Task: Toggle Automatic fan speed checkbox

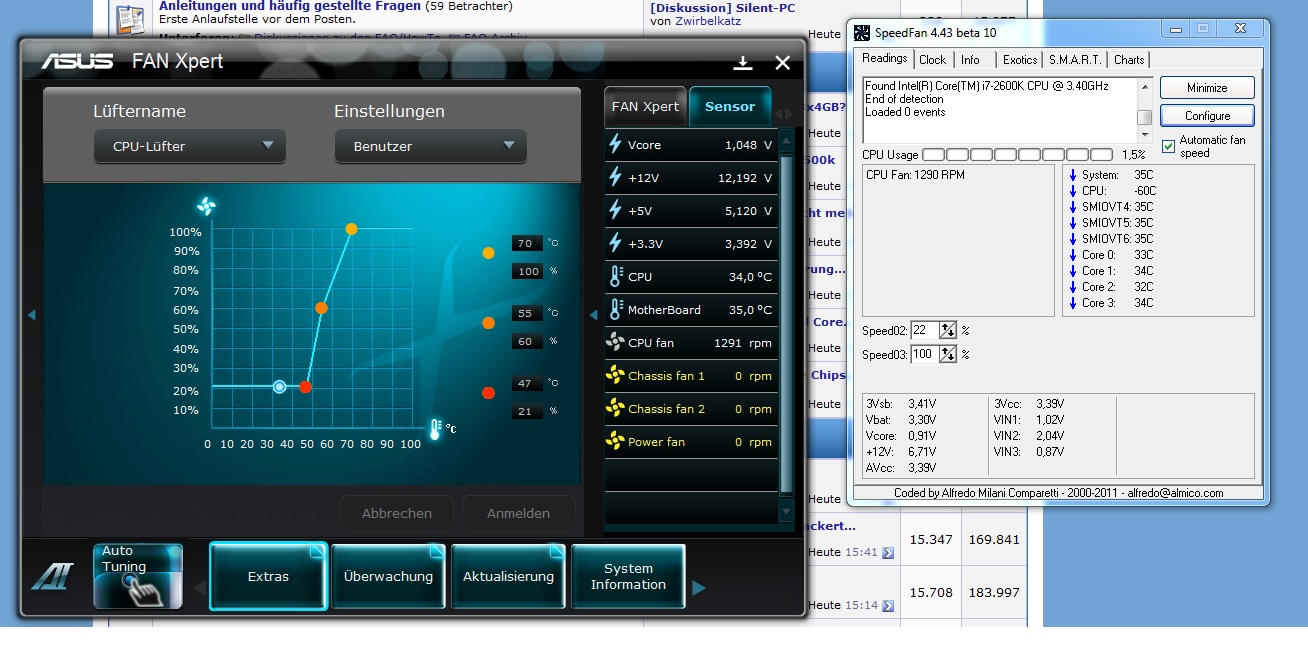Action: pyautogui.click(x=1168, y=146)
